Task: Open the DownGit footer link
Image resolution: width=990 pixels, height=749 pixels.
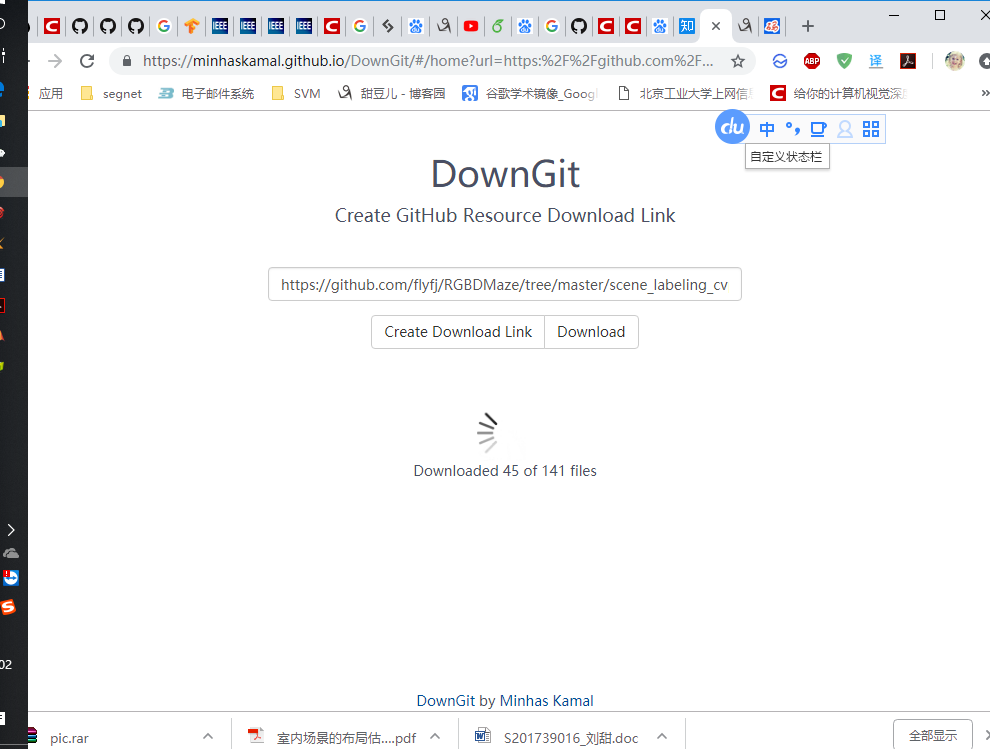Action: pos(446,700)
